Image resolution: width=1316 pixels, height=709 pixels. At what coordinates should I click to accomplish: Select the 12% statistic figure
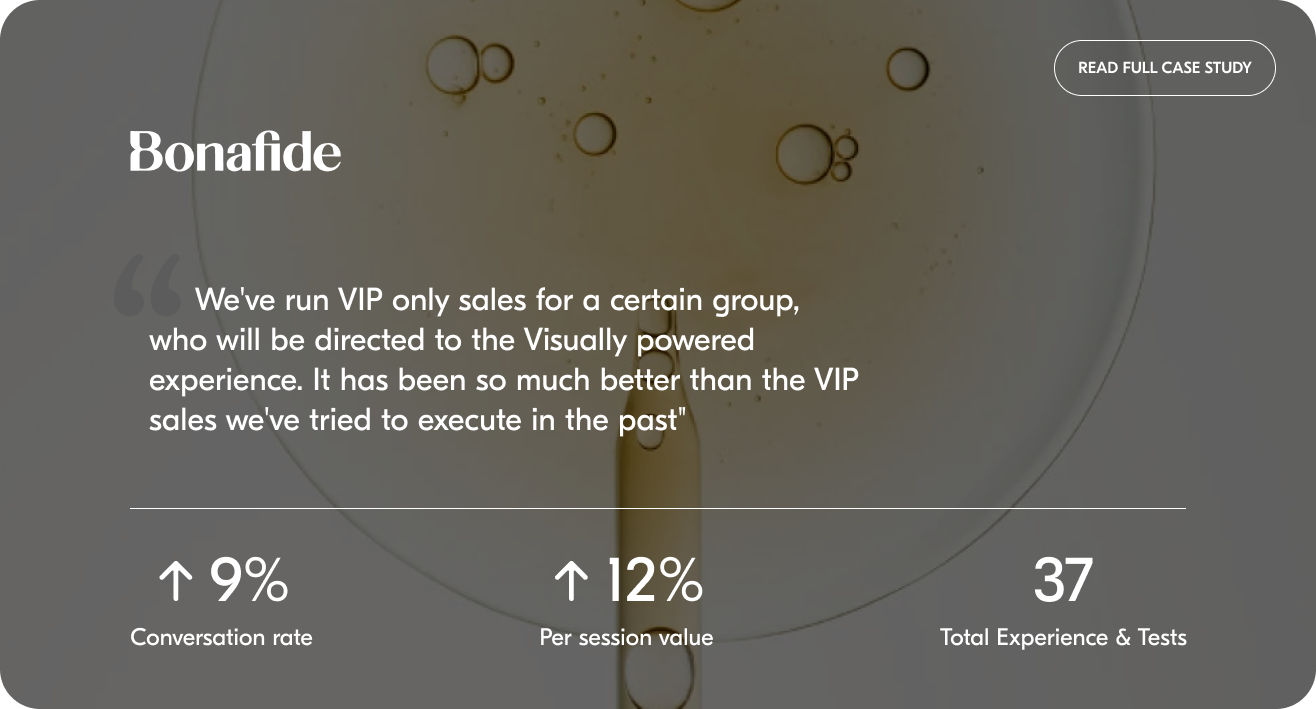tap(654, 581)
